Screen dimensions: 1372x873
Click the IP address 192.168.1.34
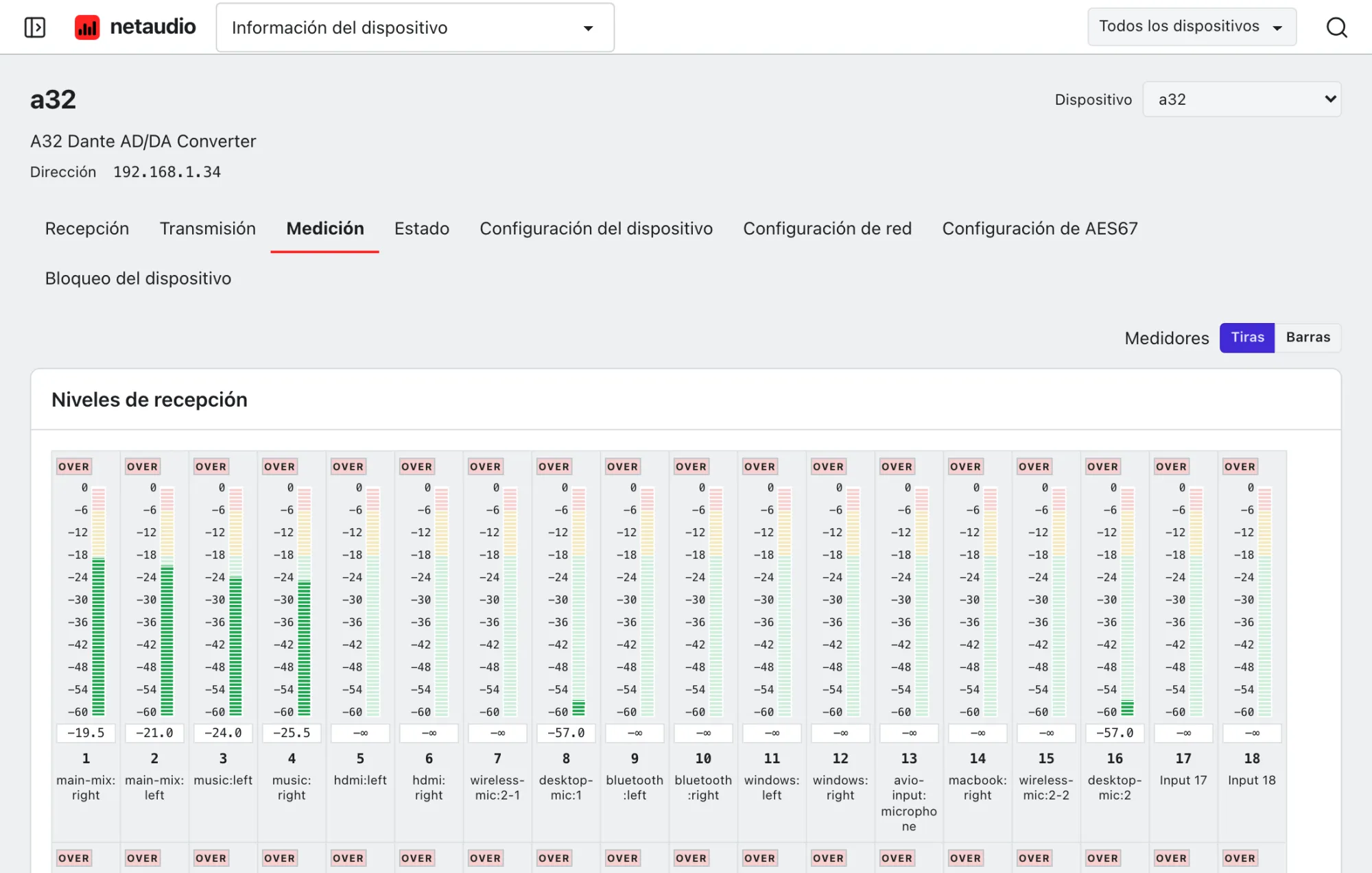coord(167,172)
